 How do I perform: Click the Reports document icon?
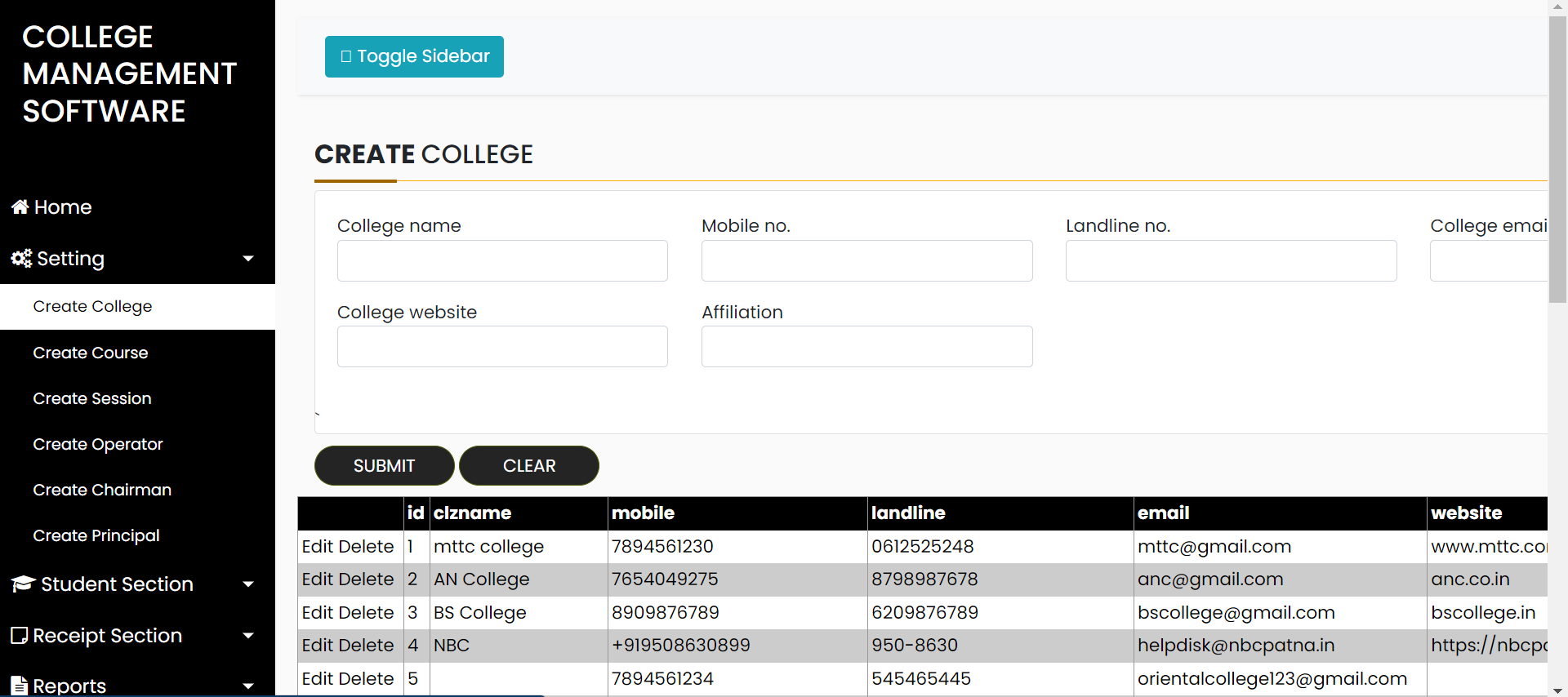20,686
